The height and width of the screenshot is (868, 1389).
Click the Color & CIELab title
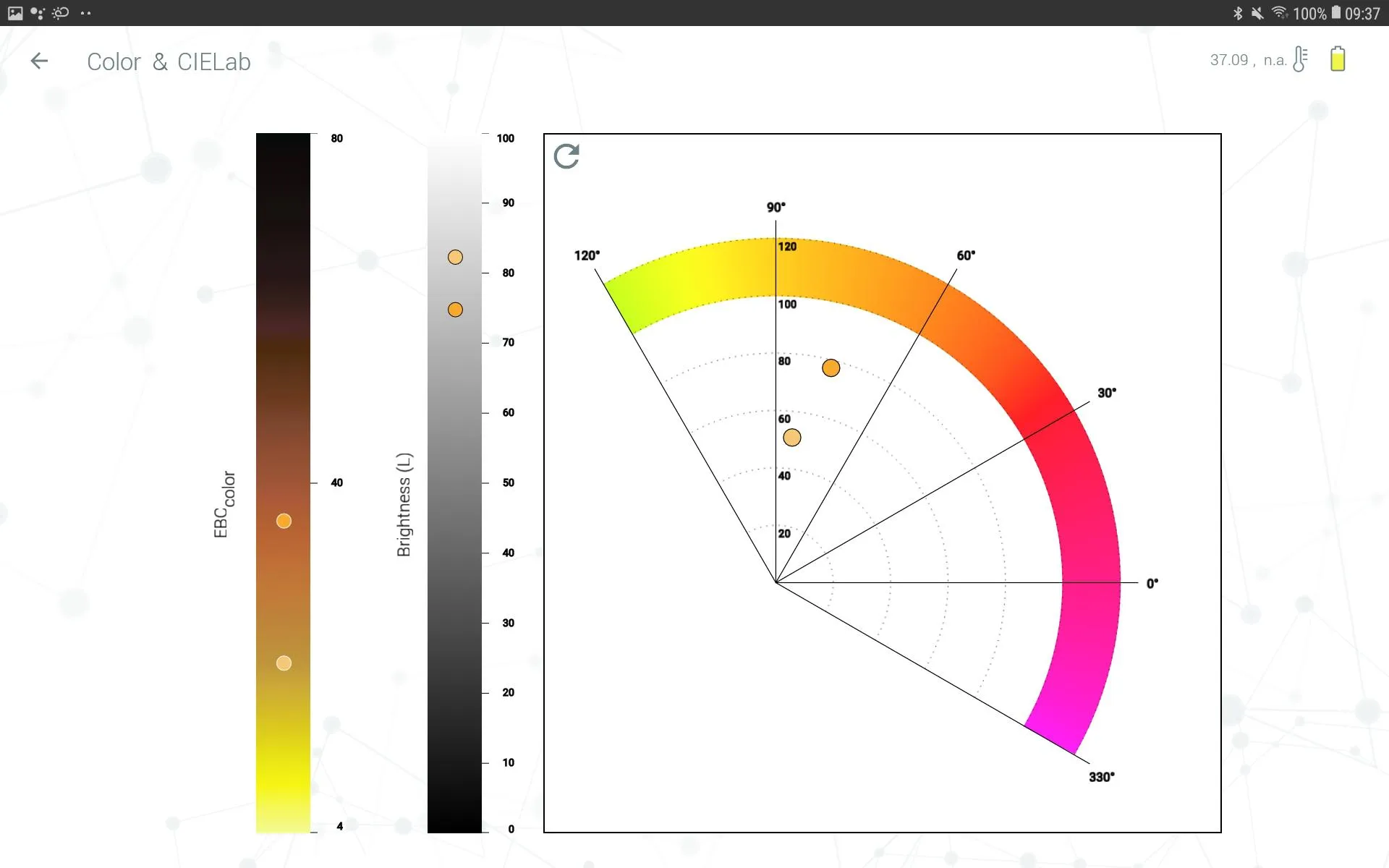(169, 62)
